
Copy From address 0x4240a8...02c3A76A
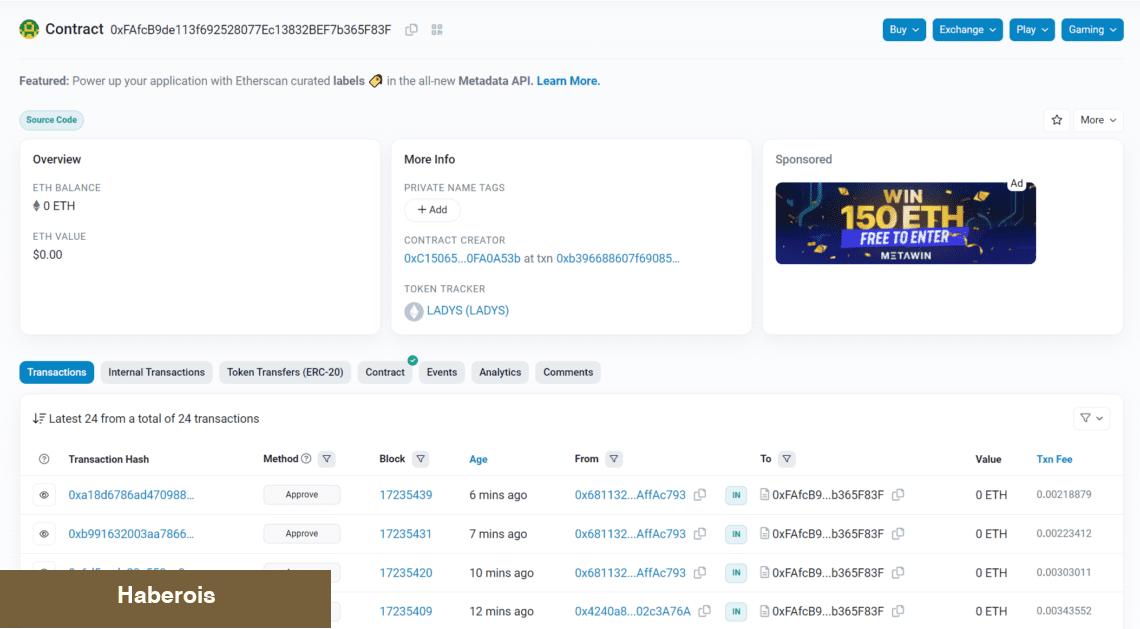point(705,612)
